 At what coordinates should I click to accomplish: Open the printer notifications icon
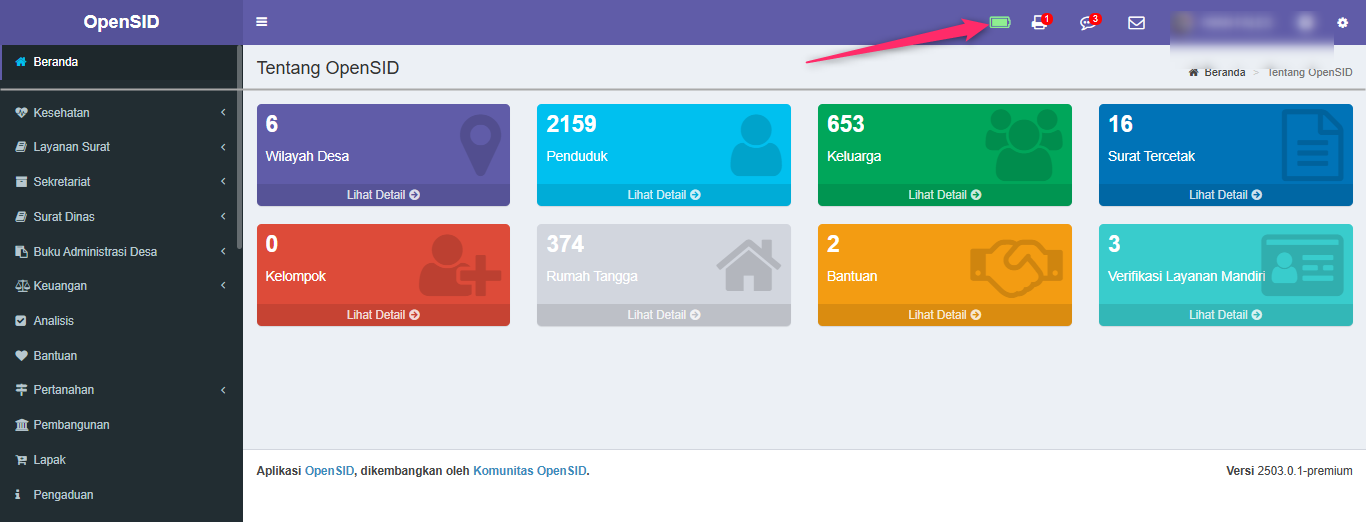pyautogui.click(x=1040, y=22)
